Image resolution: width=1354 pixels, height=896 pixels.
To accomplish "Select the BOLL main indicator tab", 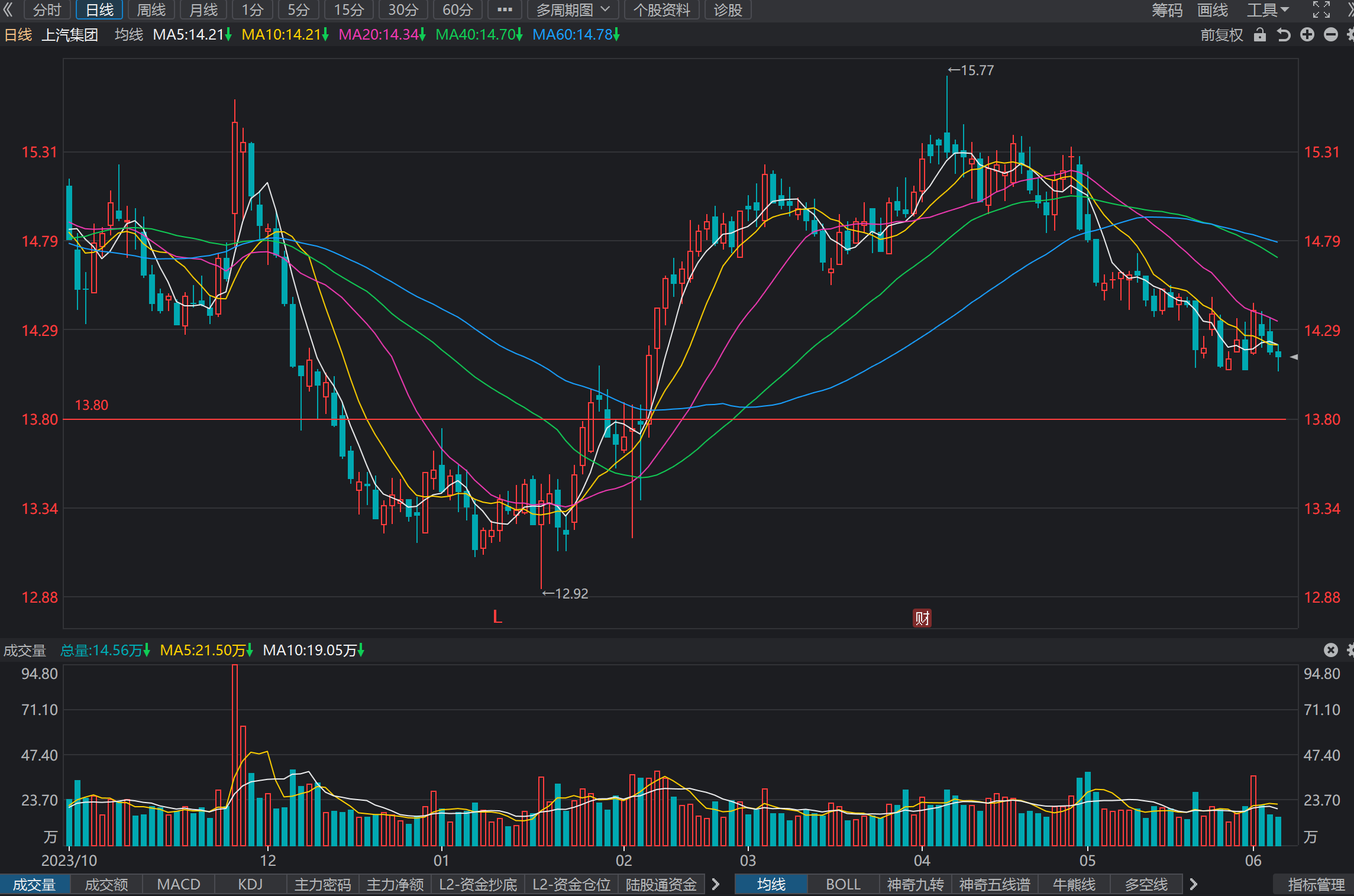I will point(844,885).
